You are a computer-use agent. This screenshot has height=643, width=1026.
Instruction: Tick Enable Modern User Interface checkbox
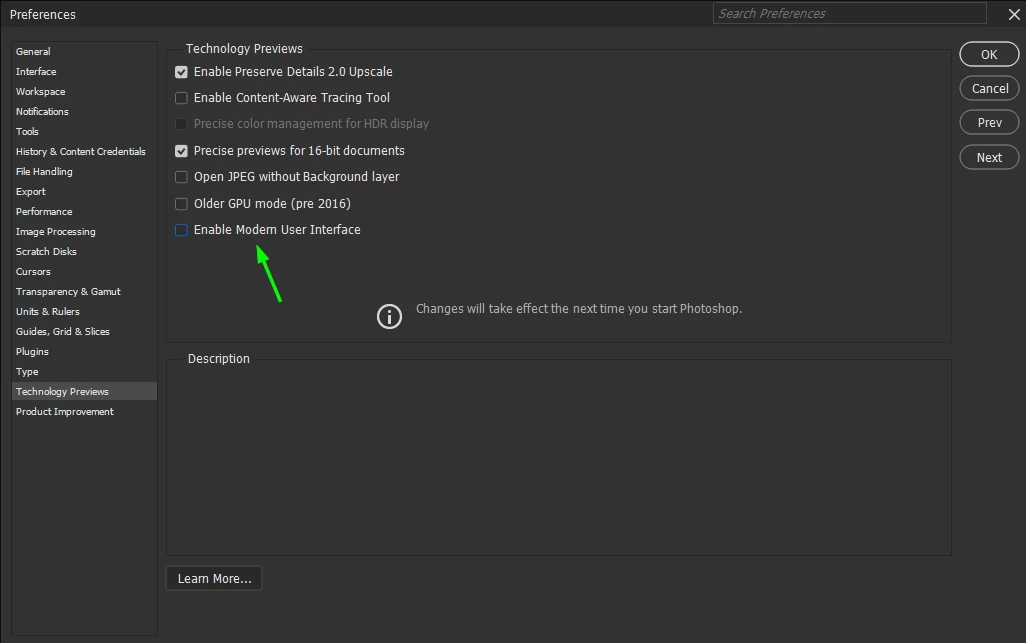(181, 230)
